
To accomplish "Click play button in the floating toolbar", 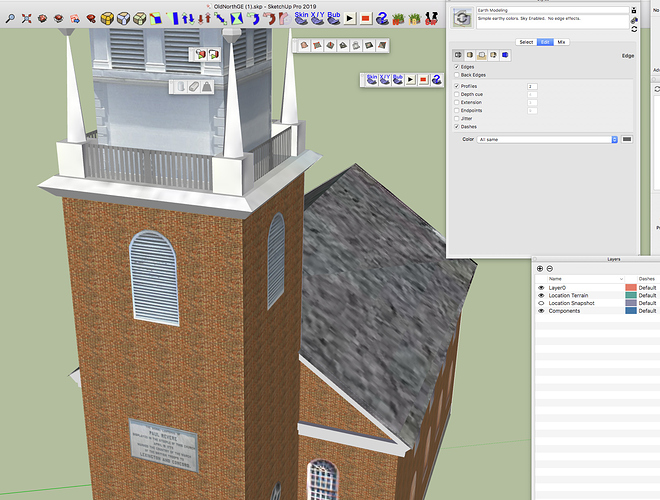I will (x=410, y=80).
